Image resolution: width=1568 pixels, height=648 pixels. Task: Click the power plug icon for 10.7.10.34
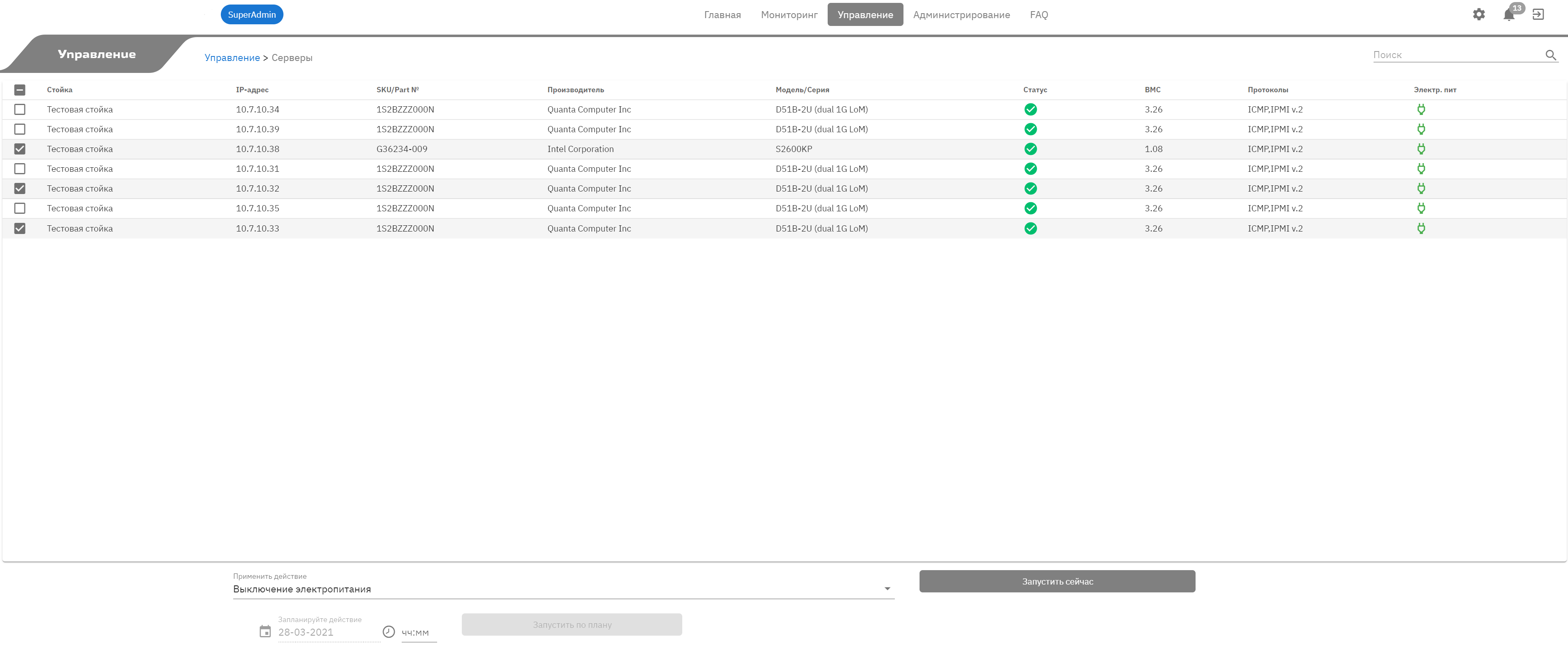(1421, 110)
